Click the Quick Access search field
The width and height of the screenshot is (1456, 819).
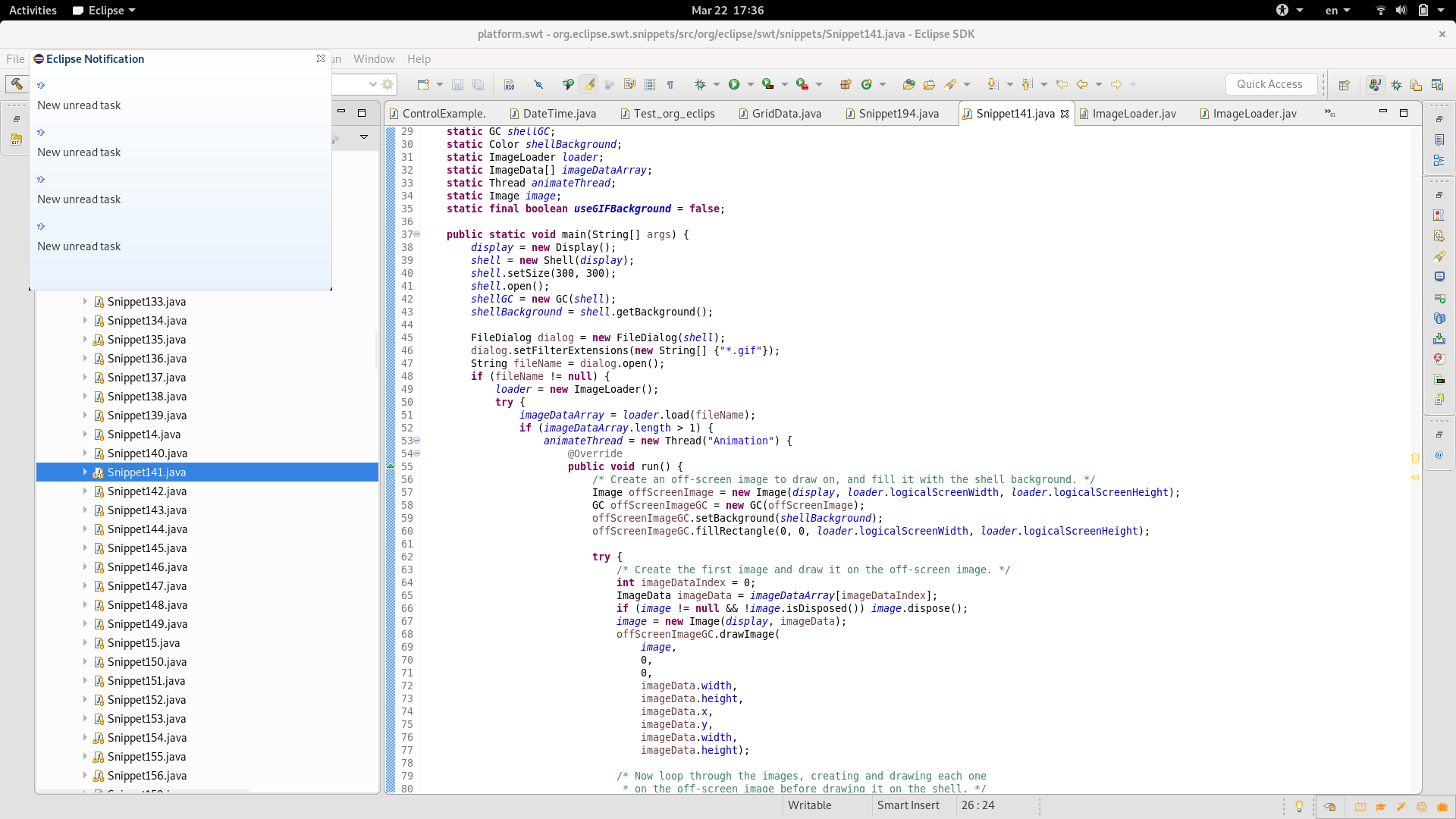point(1271,84)
